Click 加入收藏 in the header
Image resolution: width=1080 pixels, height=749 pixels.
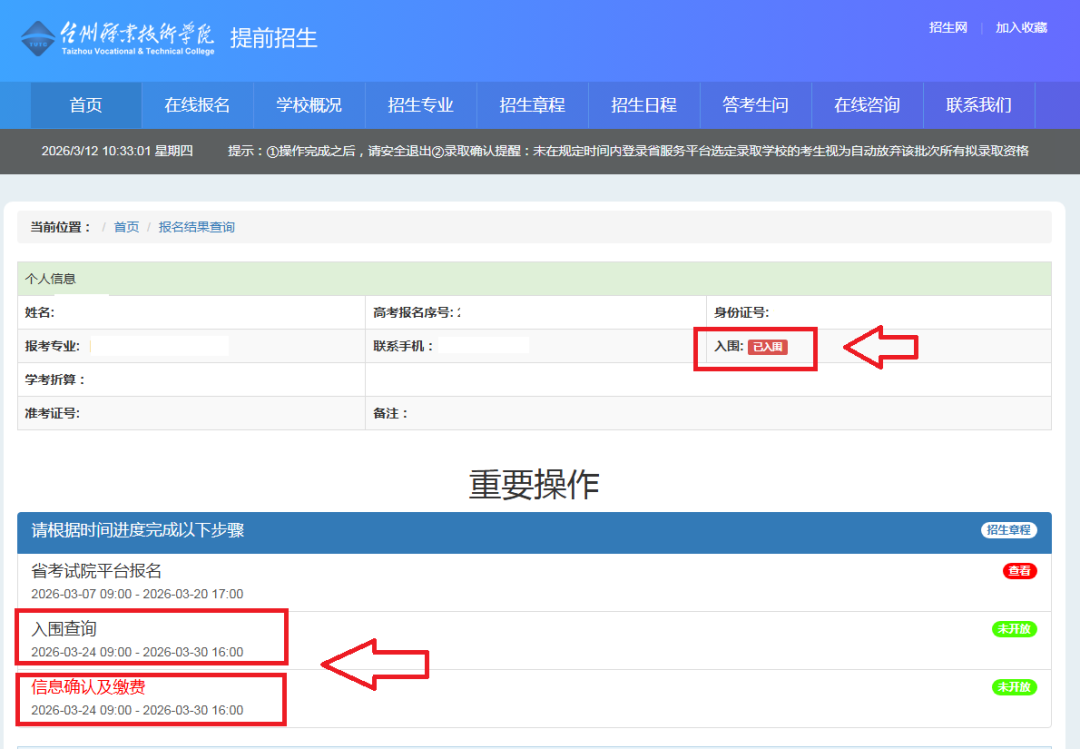click(1021, 28)
